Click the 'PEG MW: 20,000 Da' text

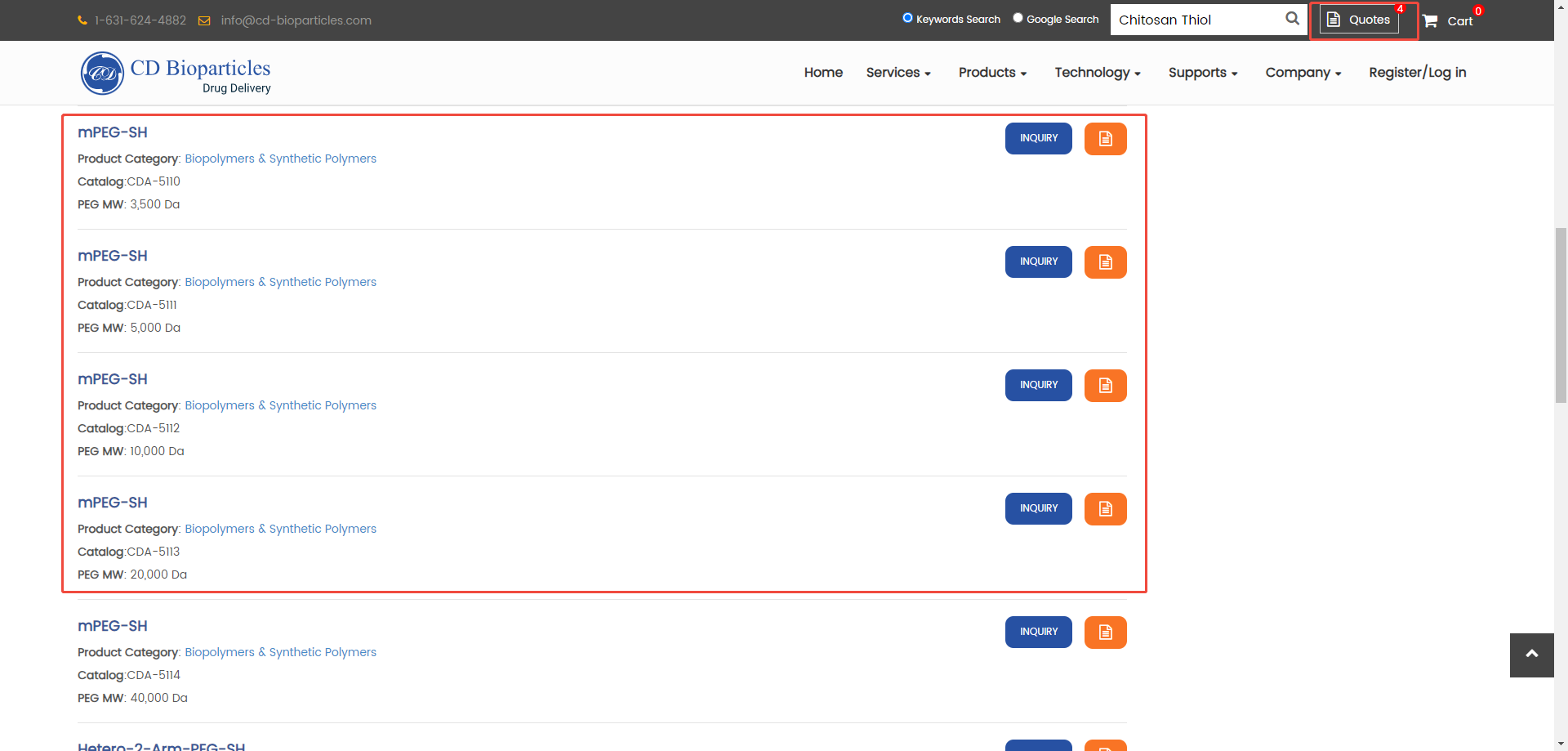tap(132, 574)
